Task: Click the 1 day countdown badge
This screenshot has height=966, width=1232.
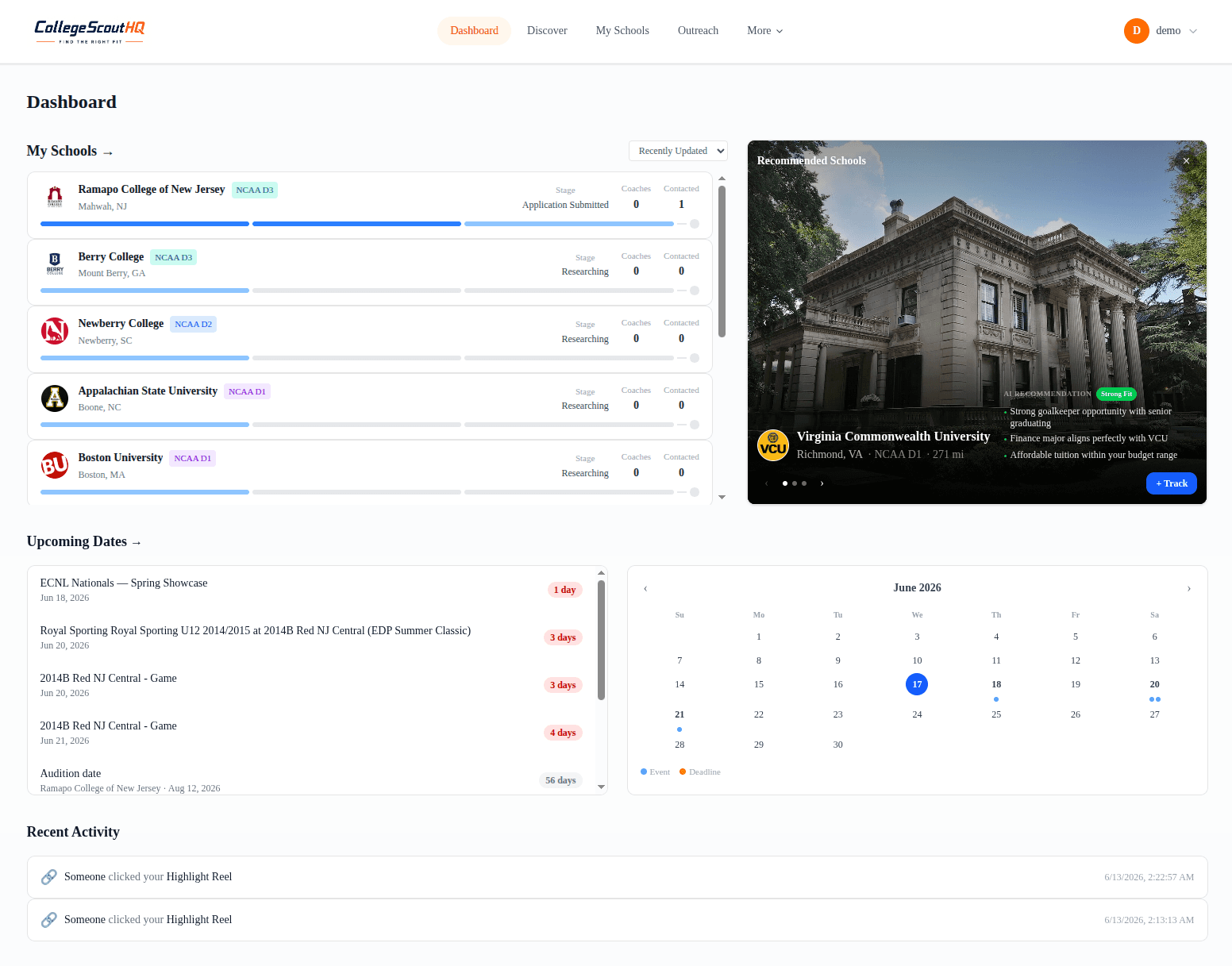Action: point(565,590)
